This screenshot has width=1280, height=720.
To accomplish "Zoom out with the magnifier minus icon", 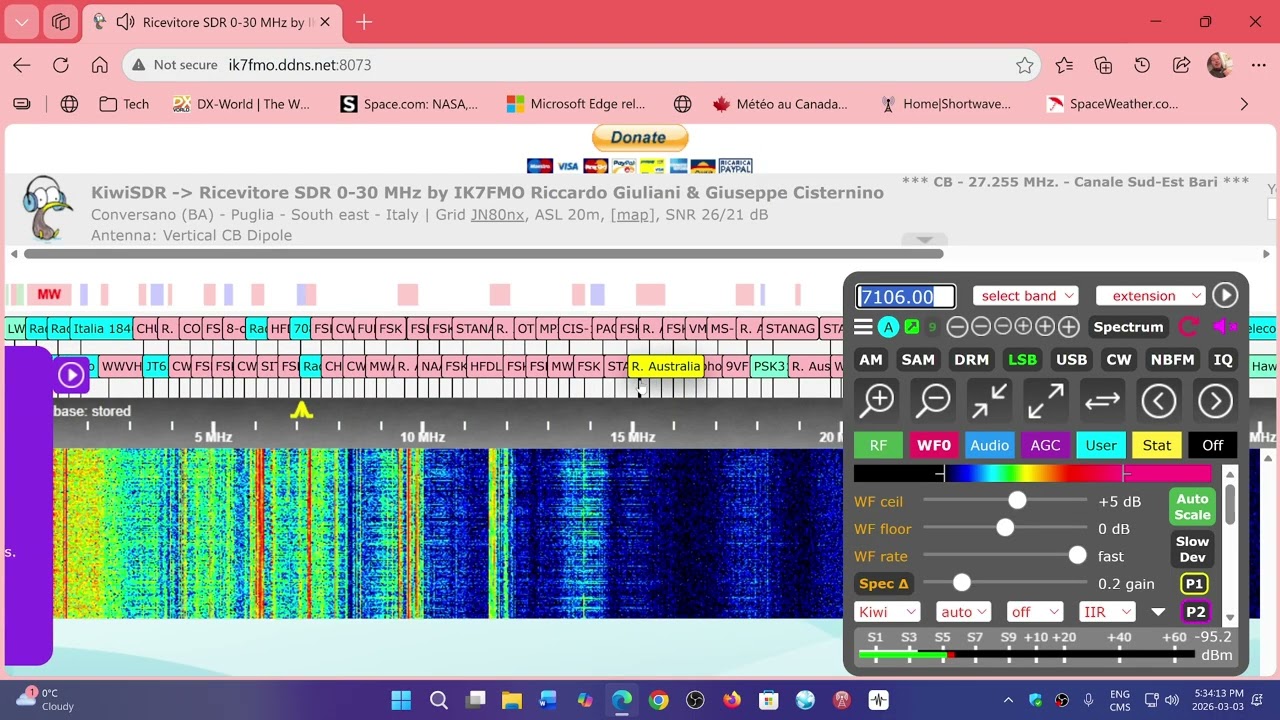I will click(x=934, y=401).
